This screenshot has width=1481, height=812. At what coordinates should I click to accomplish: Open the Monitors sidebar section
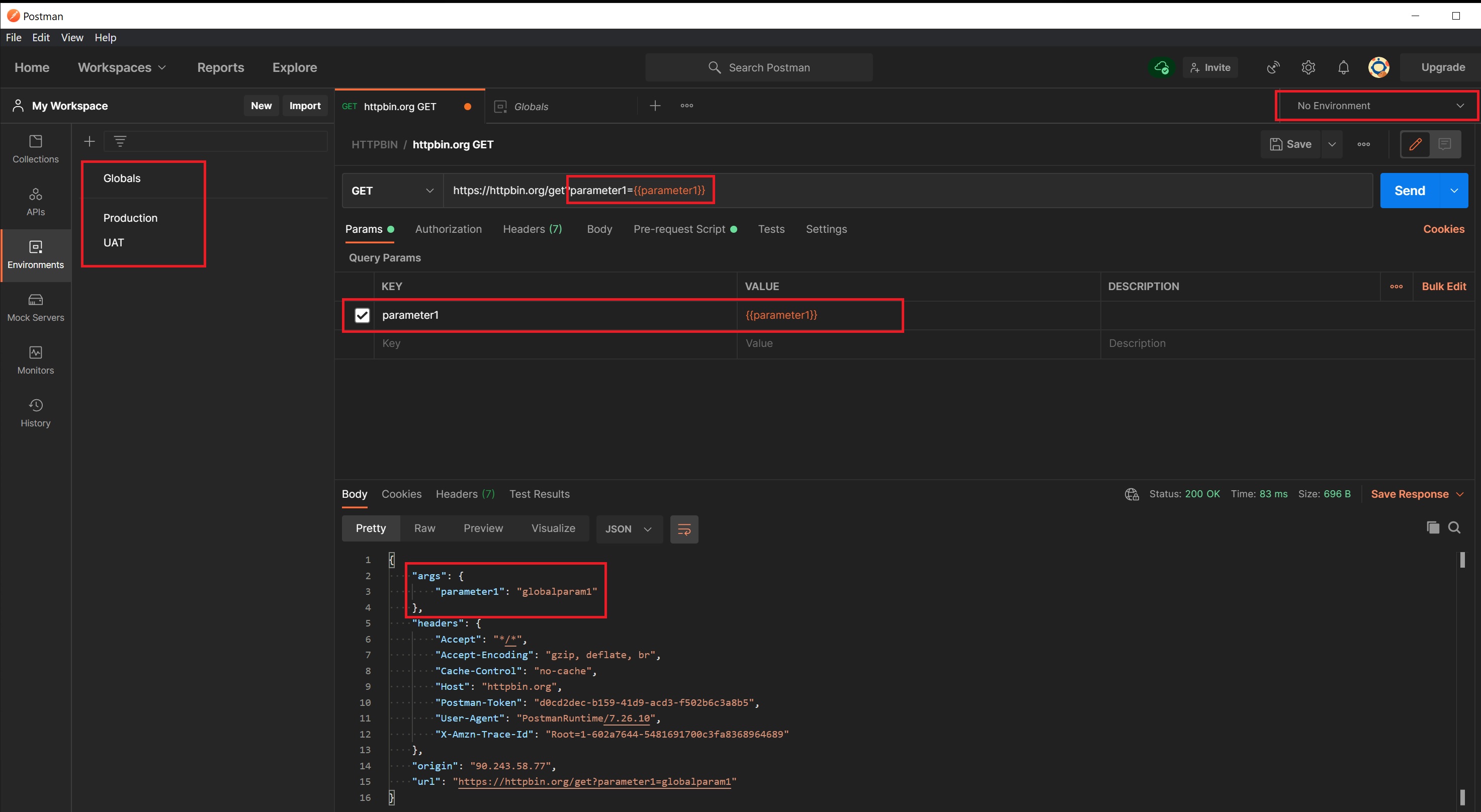35,360
